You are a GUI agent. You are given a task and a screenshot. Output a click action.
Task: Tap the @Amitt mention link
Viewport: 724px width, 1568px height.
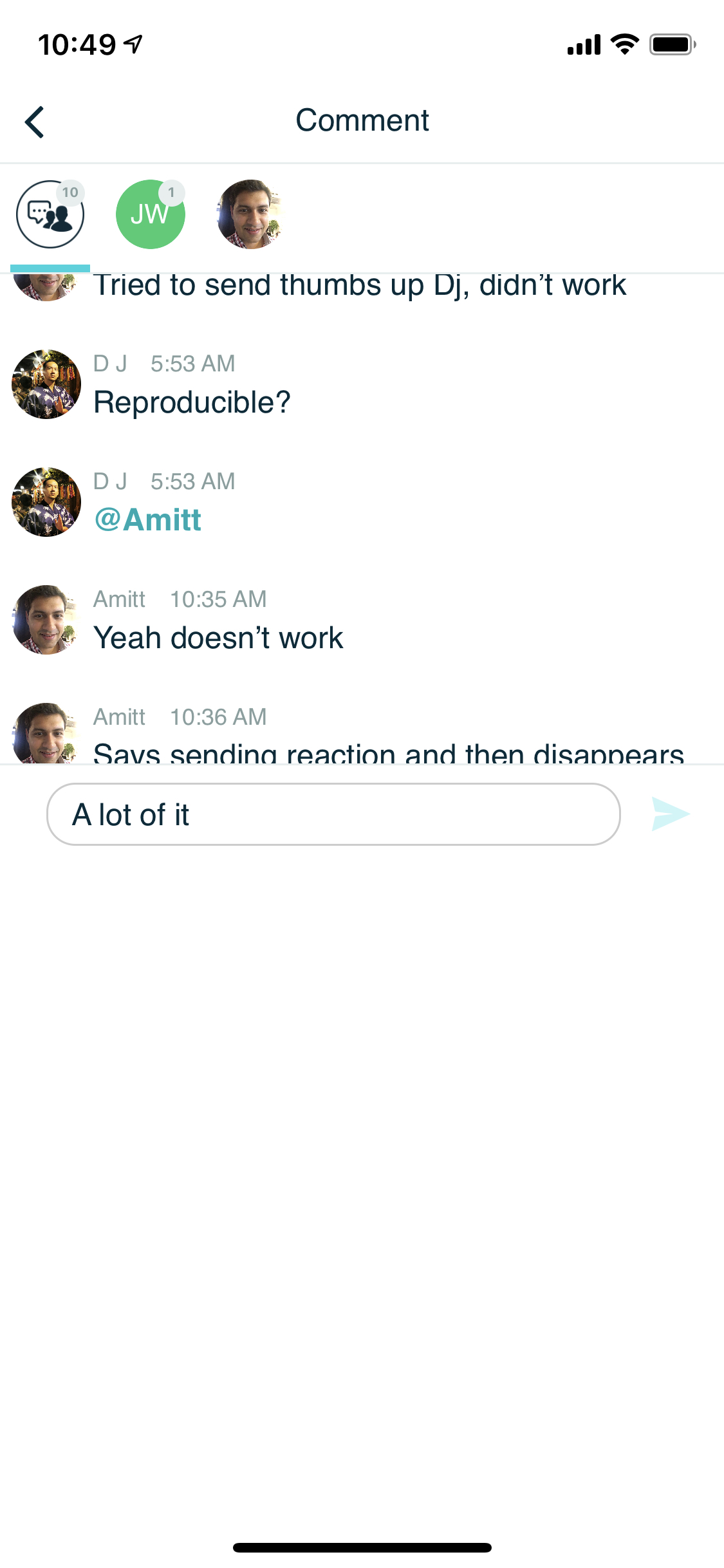pos(148,520)
